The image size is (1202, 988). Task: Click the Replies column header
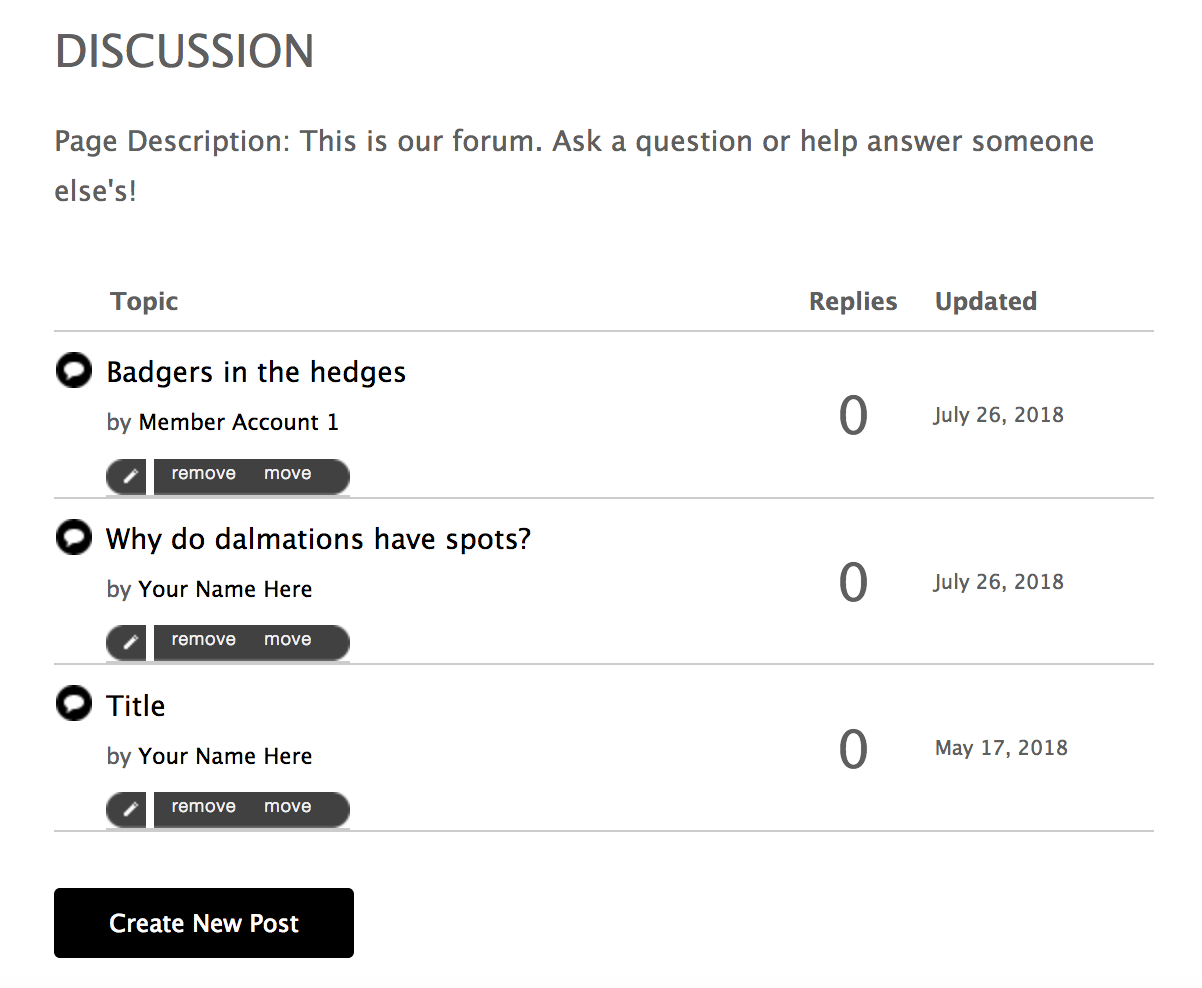coord(853,301)
